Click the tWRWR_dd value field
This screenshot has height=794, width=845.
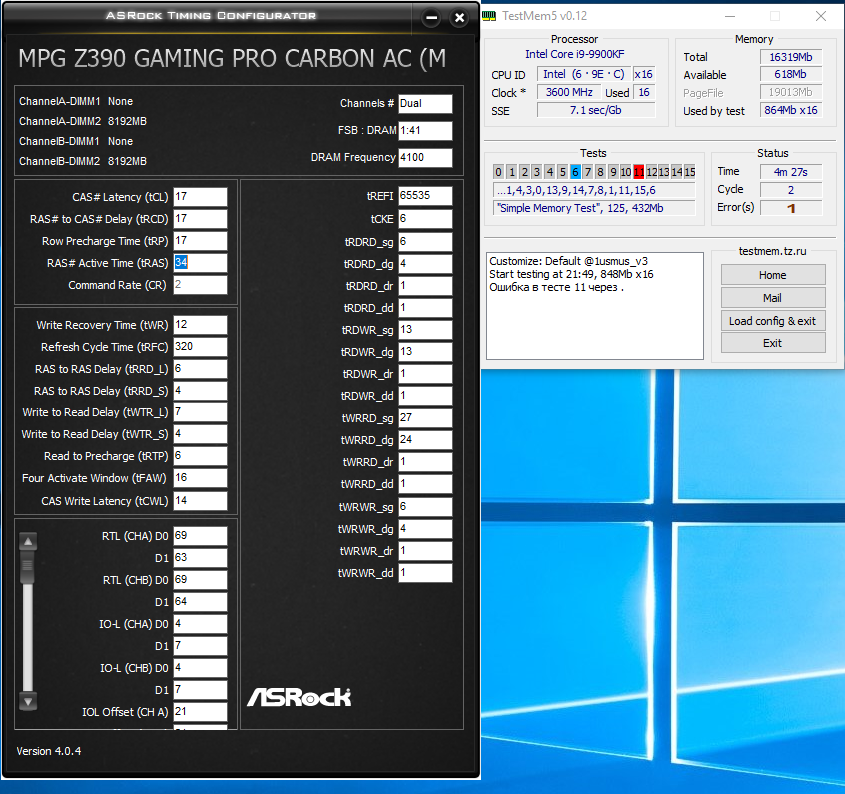tap(425, 572)
